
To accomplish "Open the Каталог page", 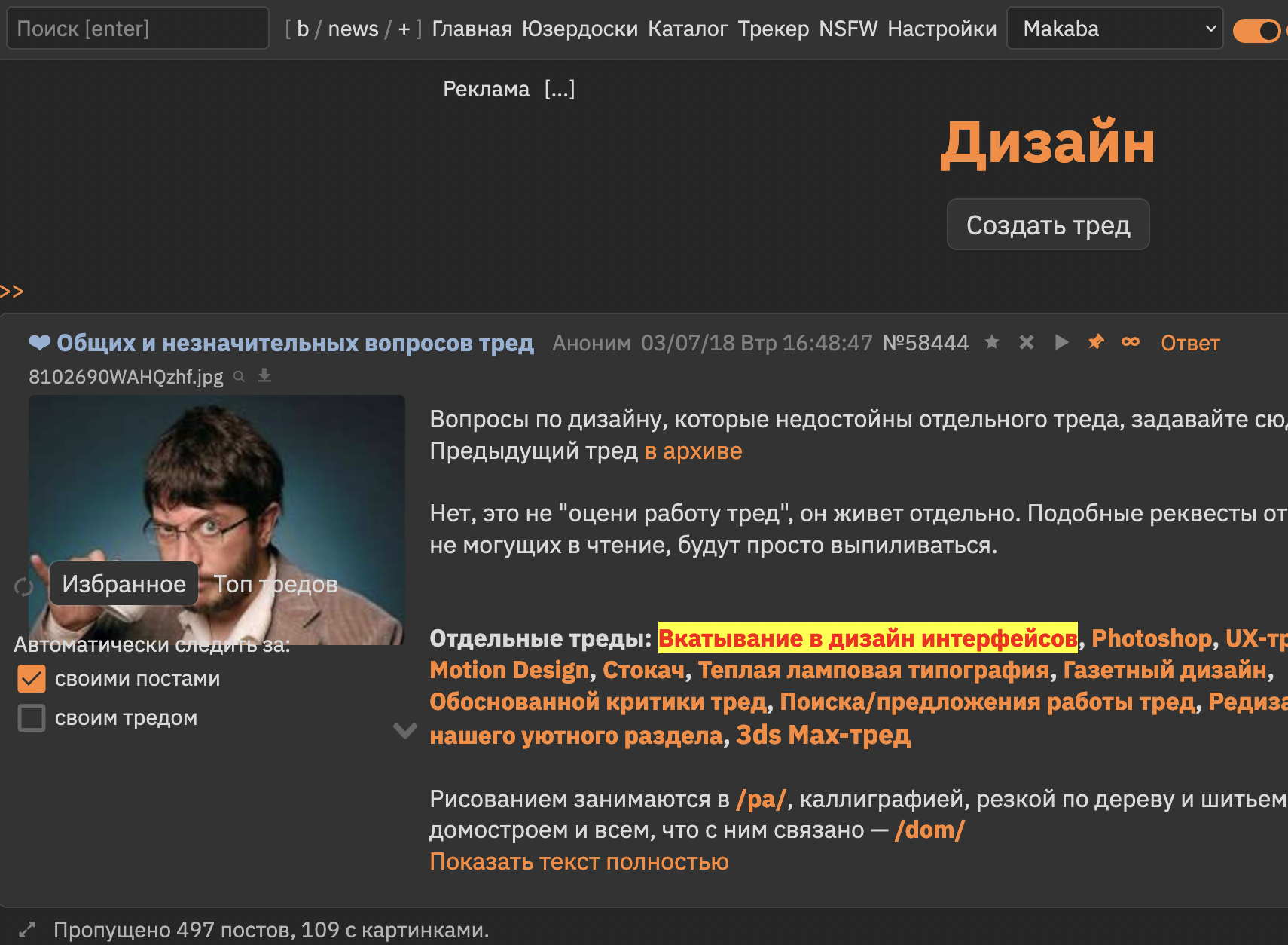I will [688, 29].
